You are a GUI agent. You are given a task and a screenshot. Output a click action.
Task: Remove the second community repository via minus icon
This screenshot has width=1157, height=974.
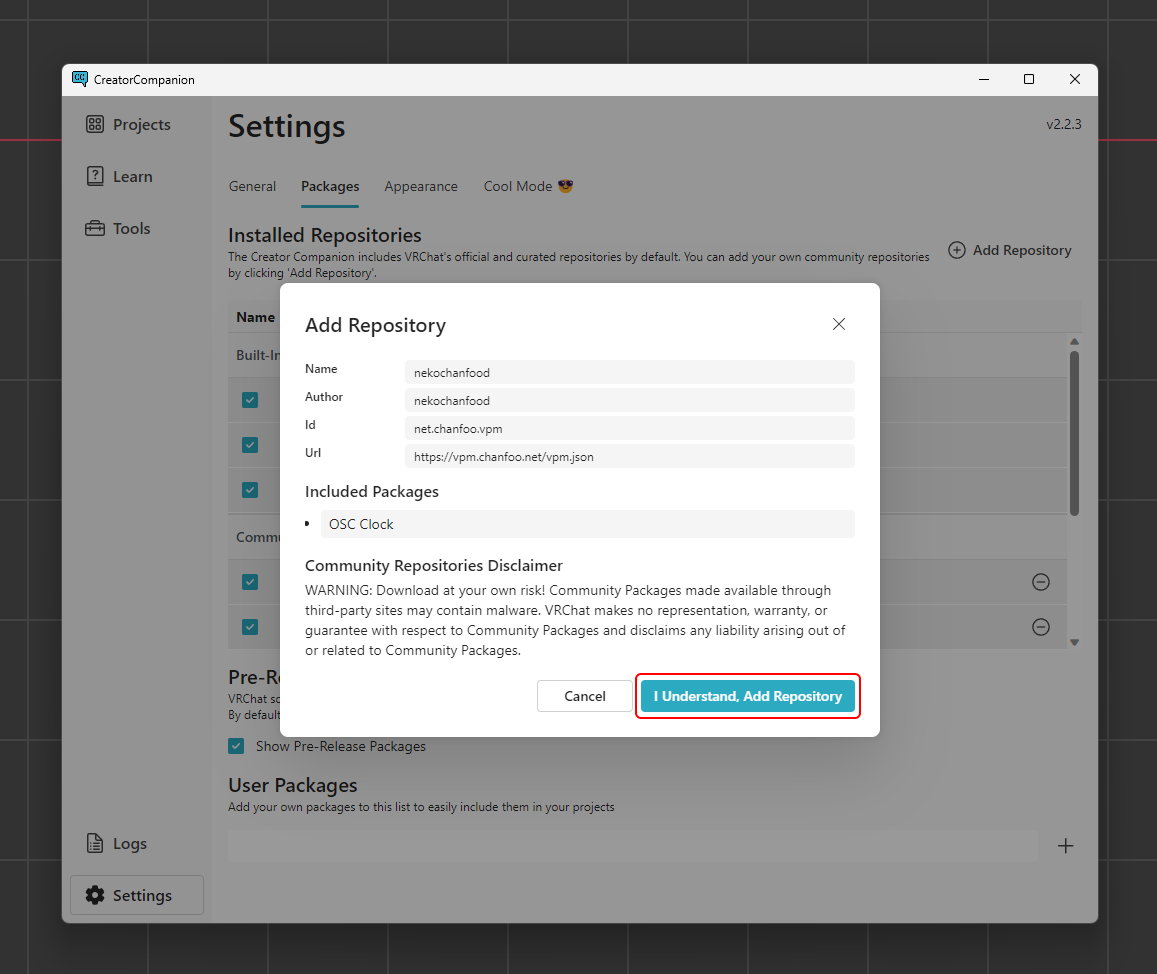1040,627
